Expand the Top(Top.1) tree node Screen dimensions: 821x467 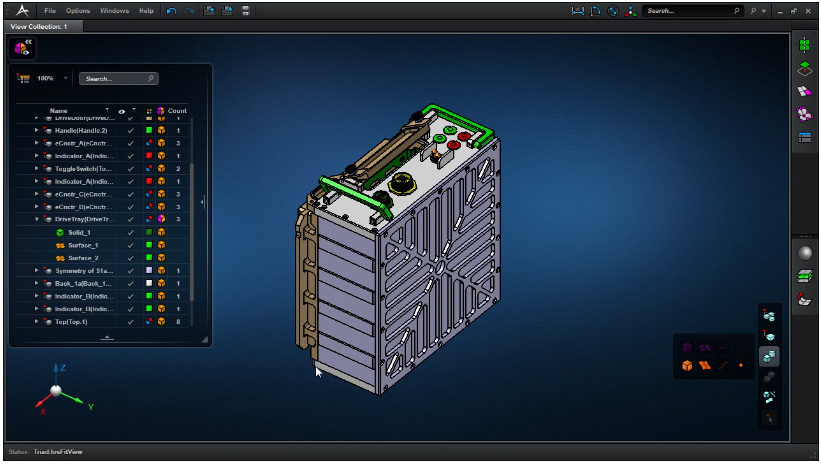point(36,321)
